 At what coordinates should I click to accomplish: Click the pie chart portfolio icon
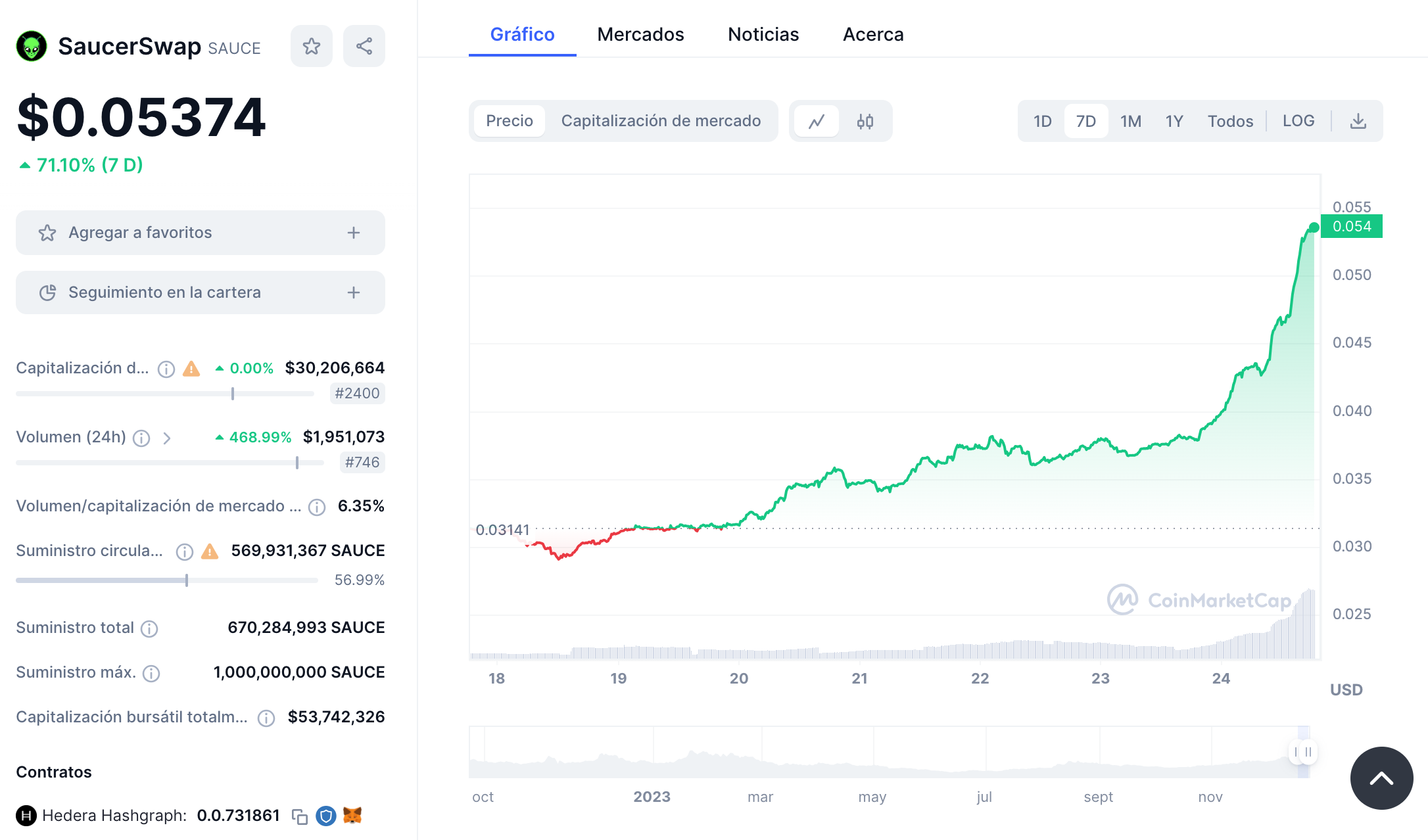[47, 292]
